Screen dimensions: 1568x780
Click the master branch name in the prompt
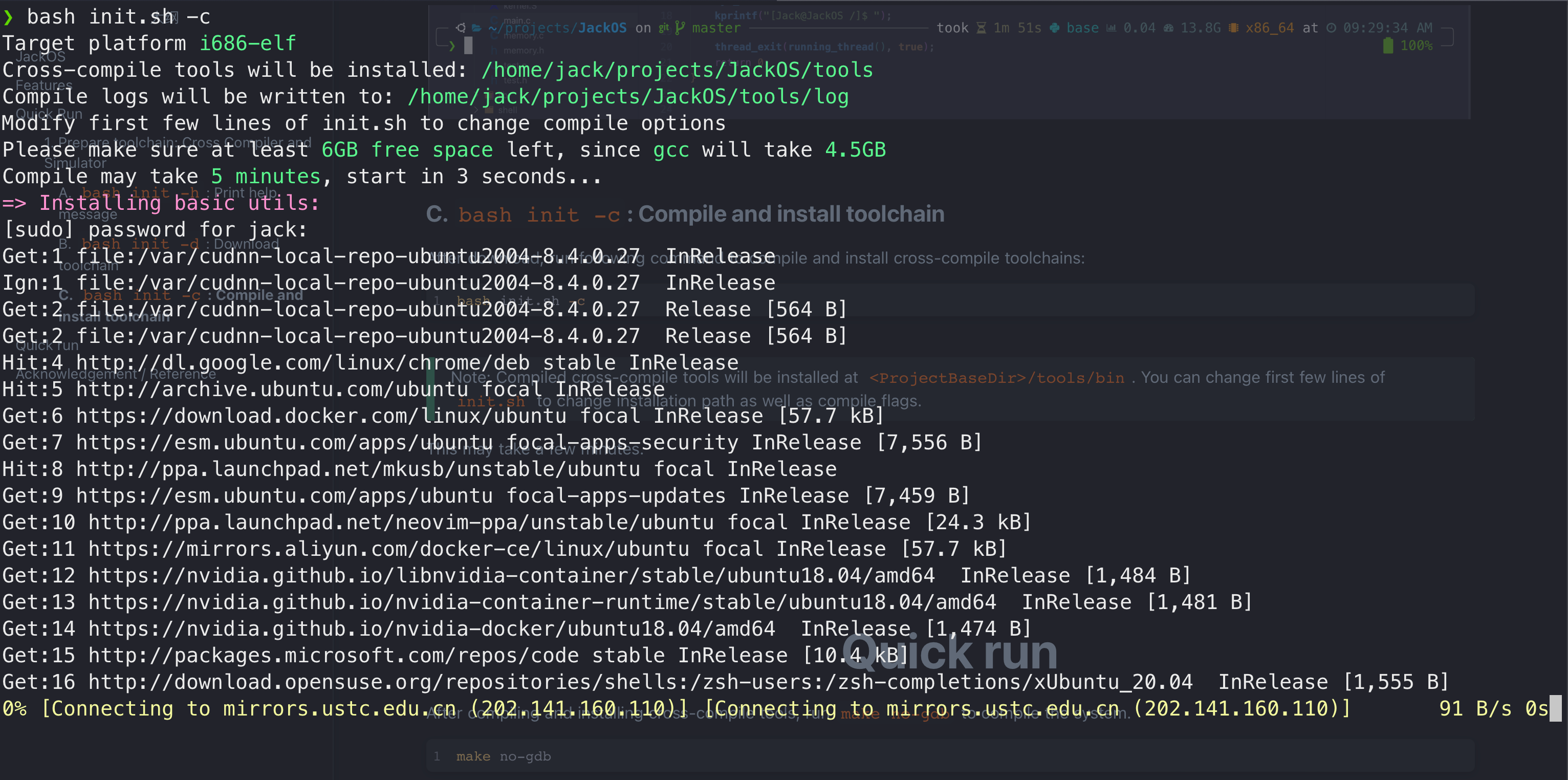tap(716, 28)
